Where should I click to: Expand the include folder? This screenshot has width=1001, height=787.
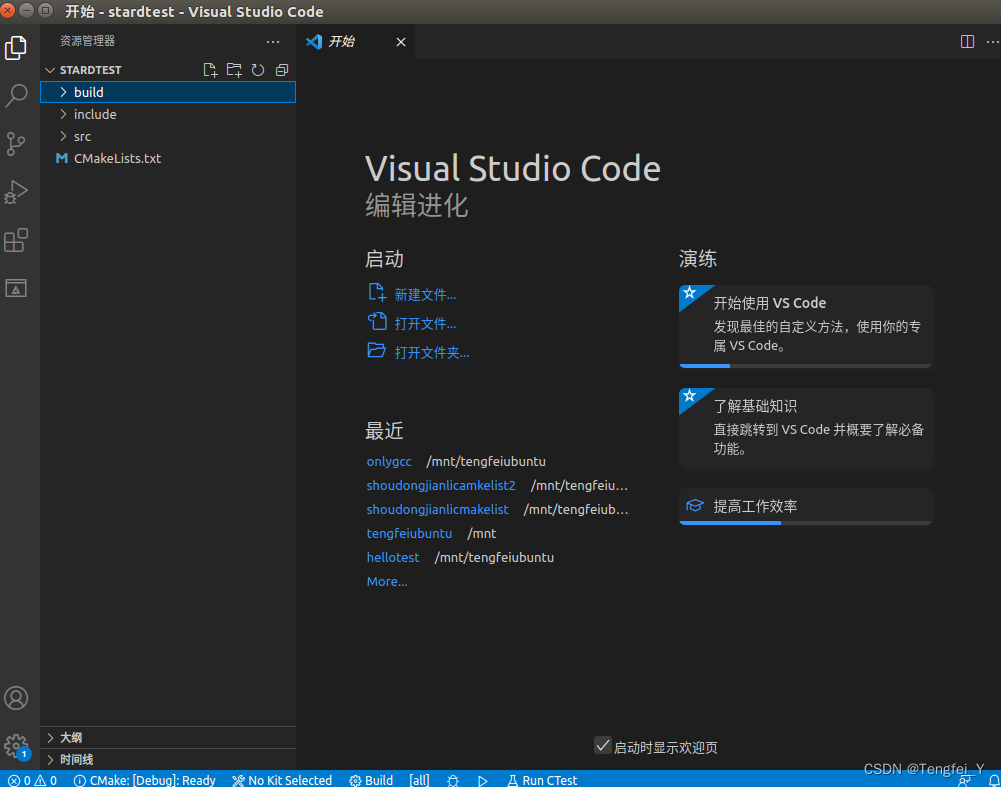(168, 114)
